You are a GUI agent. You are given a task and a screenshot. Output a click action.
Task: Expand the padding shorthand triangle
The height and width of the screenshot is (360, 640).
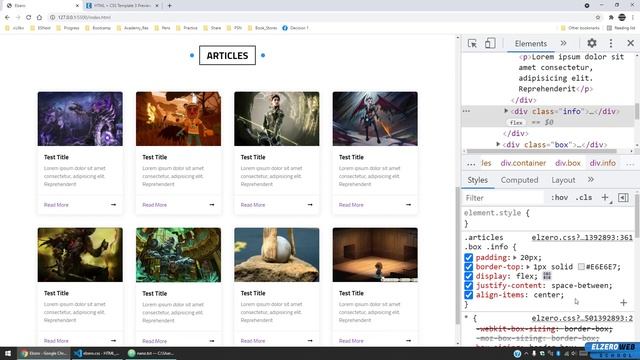coord(515,258)
